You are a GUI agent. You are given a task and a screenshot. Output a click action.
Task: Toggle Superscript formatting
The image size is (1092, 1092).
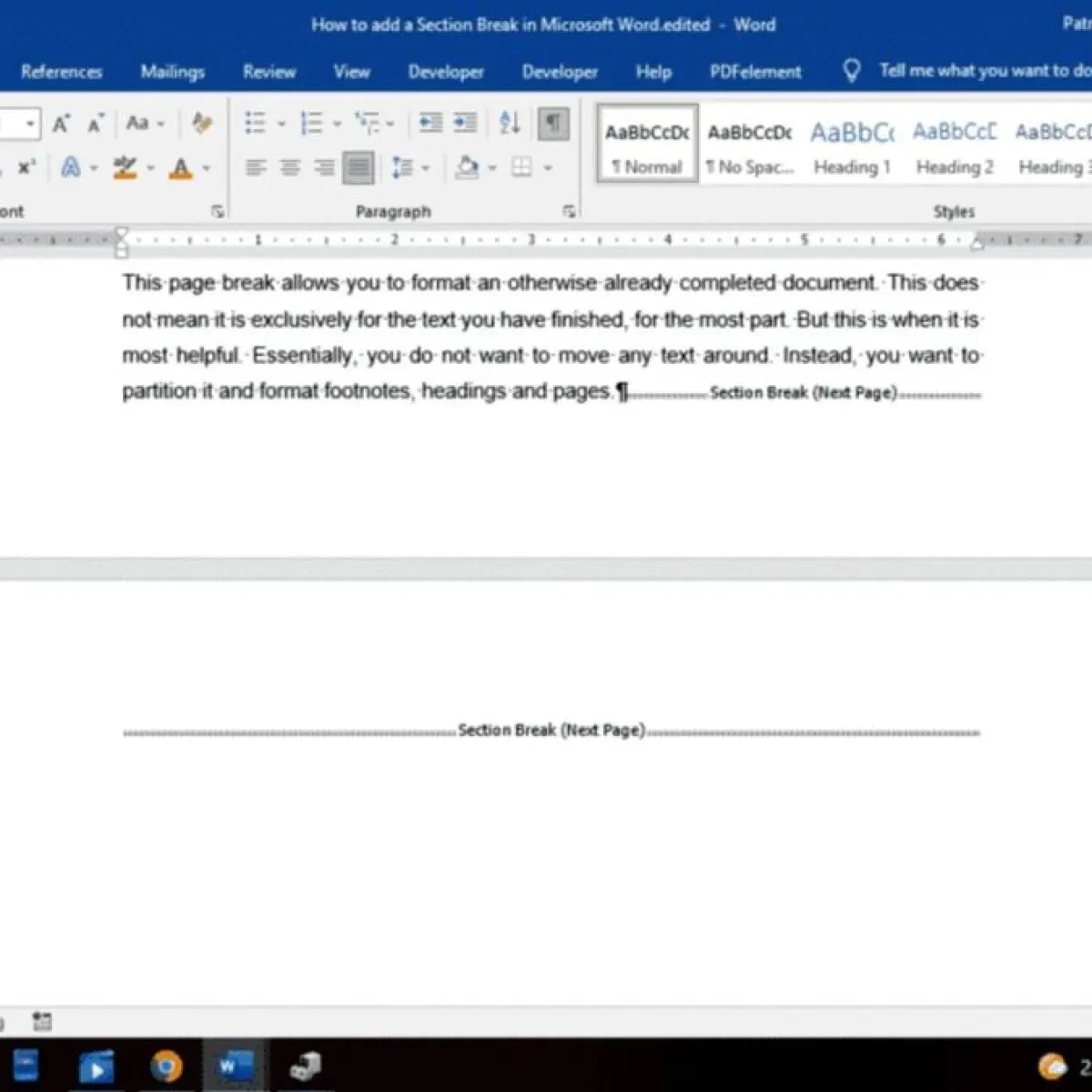point(26,167)
